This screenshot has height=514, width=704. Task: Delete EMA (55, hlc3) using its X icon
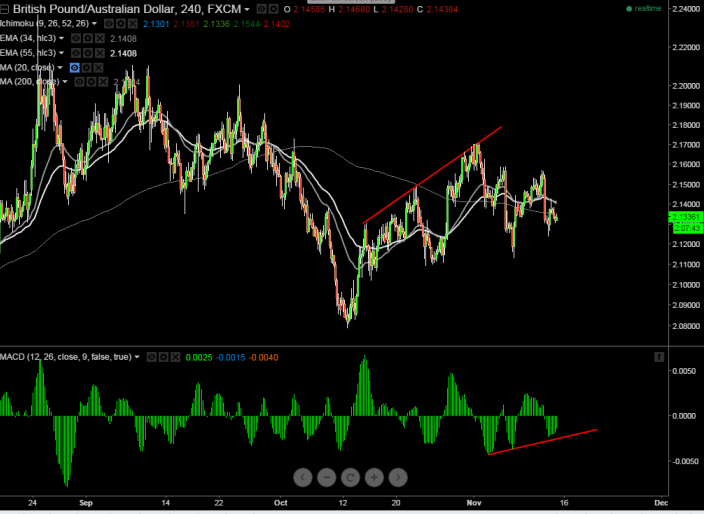point(100,53)
